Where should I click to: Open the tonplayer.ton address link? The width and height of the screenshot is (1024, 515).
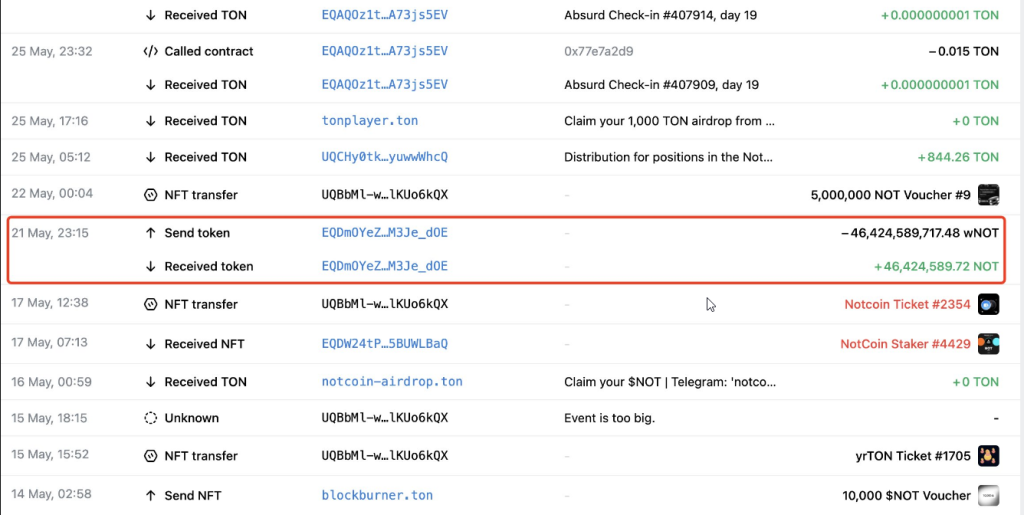(x=370, y=121)
